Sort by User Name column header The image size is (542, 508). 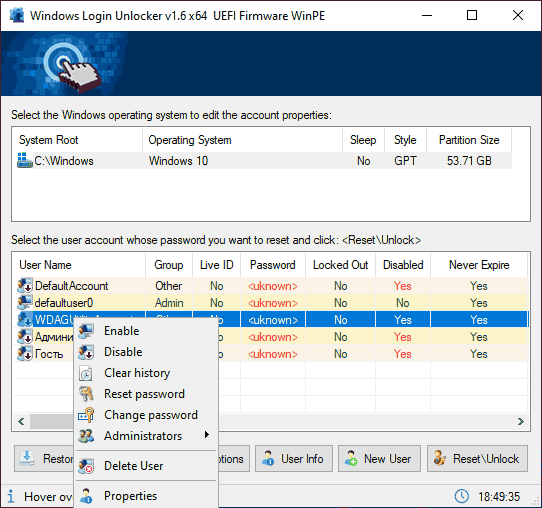[79, 265]
